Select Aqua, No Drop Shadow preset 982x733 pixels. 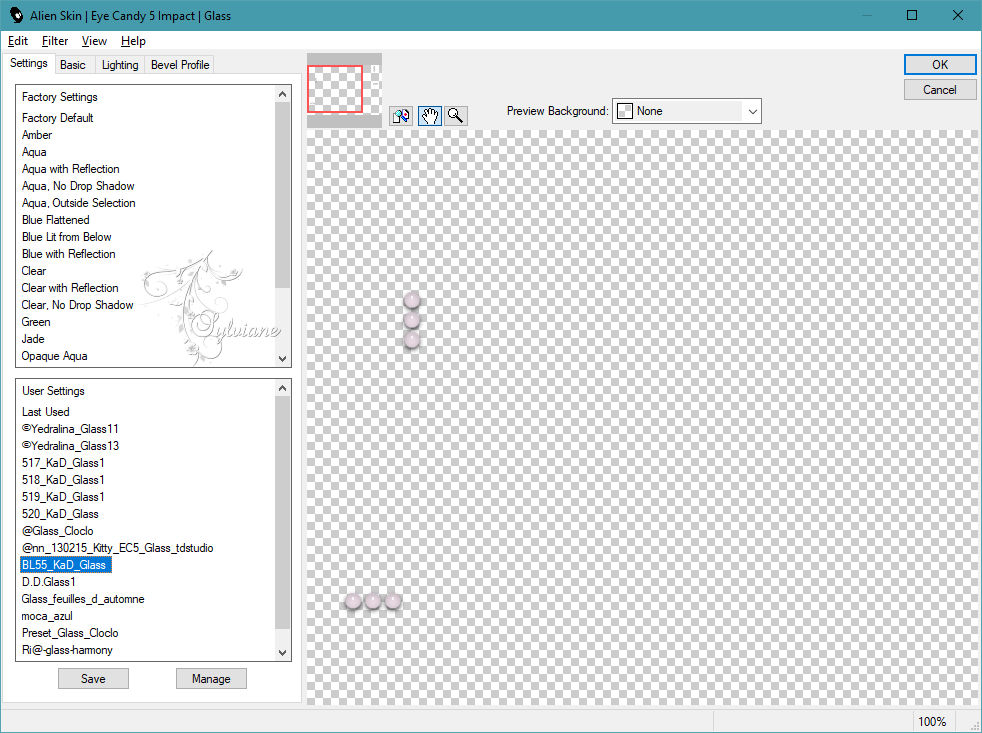[x=78, y=185]
